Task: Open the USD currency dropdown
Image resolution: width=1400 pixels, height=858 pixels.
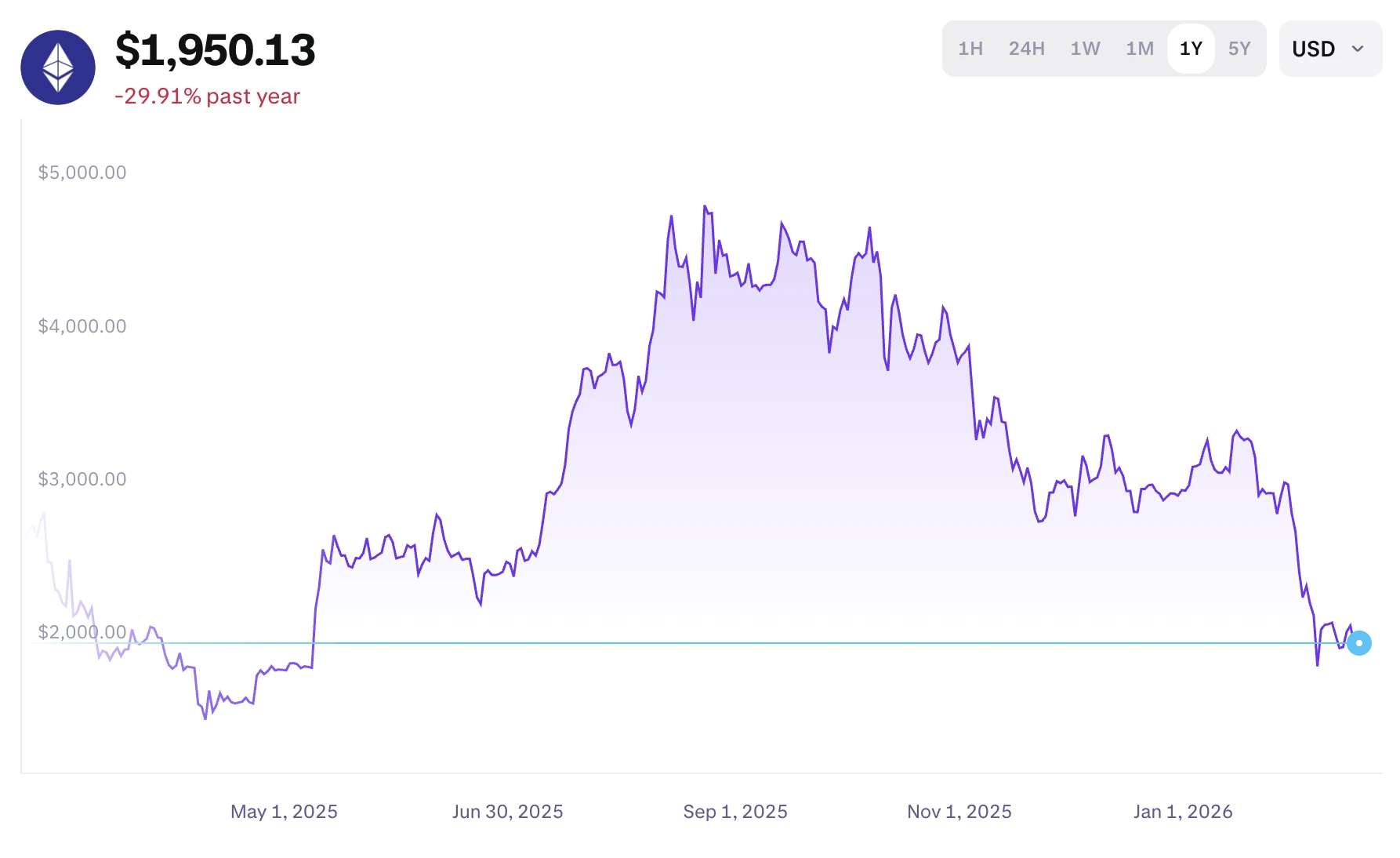Action: (1329, 49)
